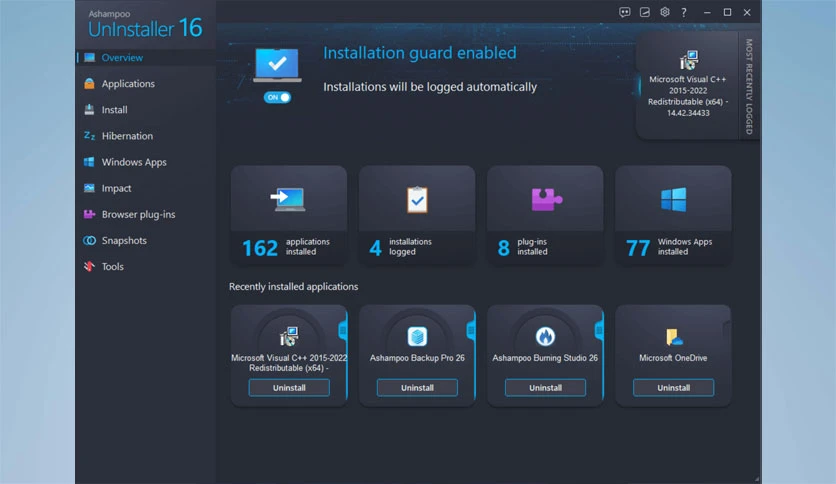Uninstall Microsoft Visual C++ 2015-2022 Redistributable
Viewport: 836px width, 484px height.
pyautogui.click(x=289, y=388)
